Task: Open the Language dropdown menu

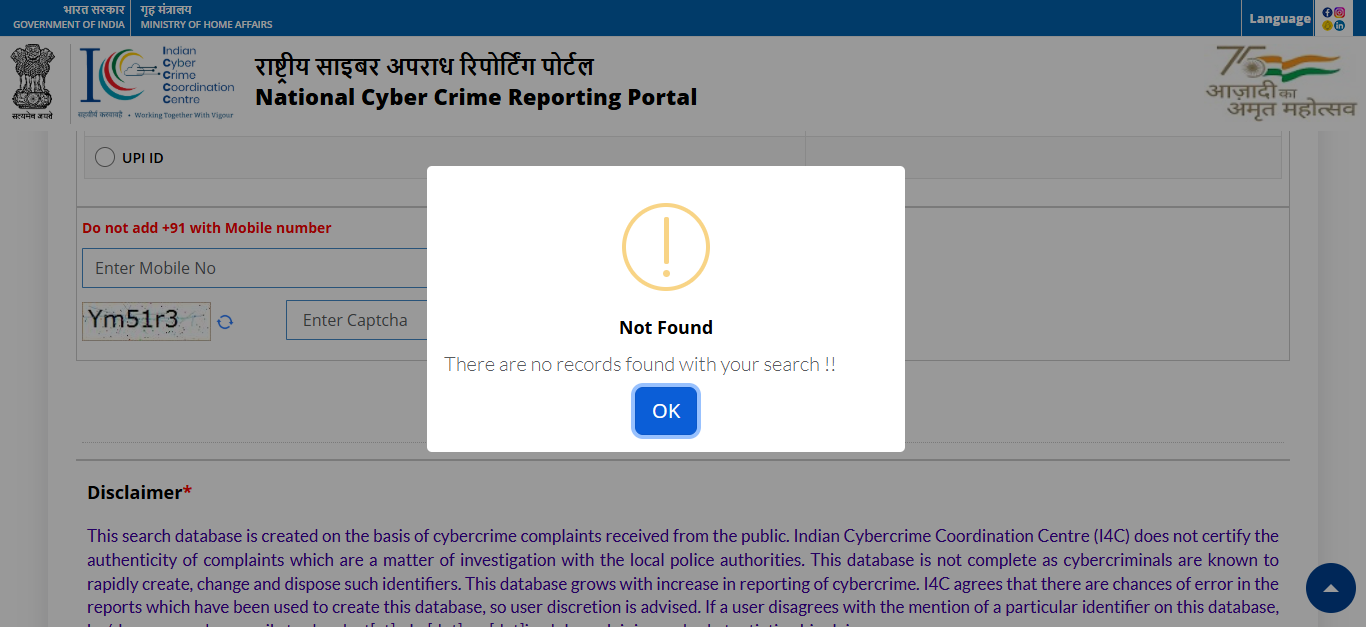Action: pyautogui.click(x=1279, y=19)
